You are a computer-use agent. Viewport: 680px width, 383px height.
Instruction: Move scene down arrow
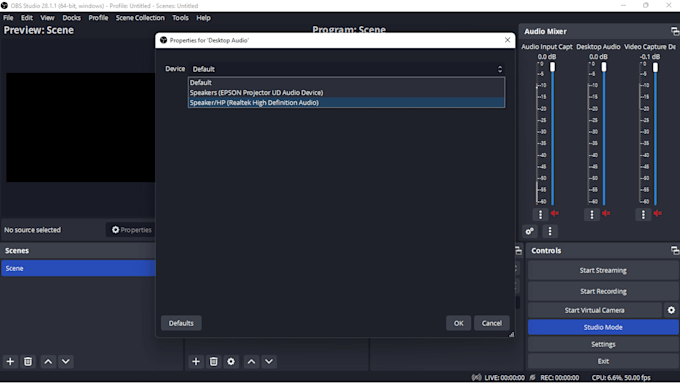(66, 361)
